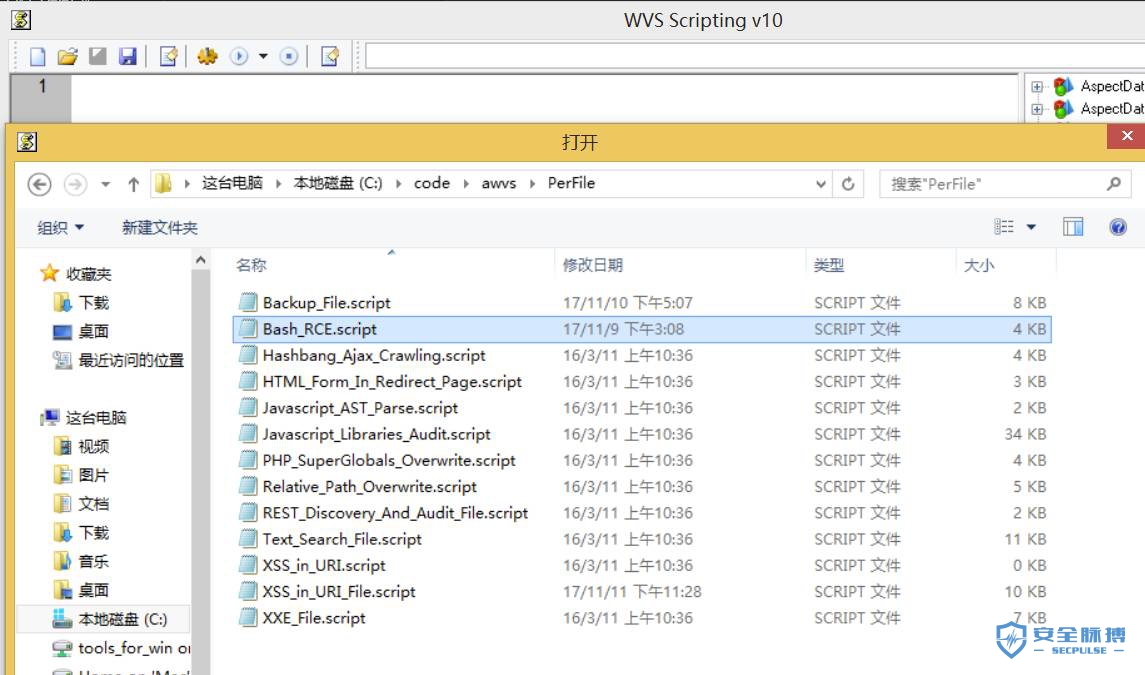Click the last toolbar edit-note icon
1145x675 pixels.
click(x=330, y=56)
